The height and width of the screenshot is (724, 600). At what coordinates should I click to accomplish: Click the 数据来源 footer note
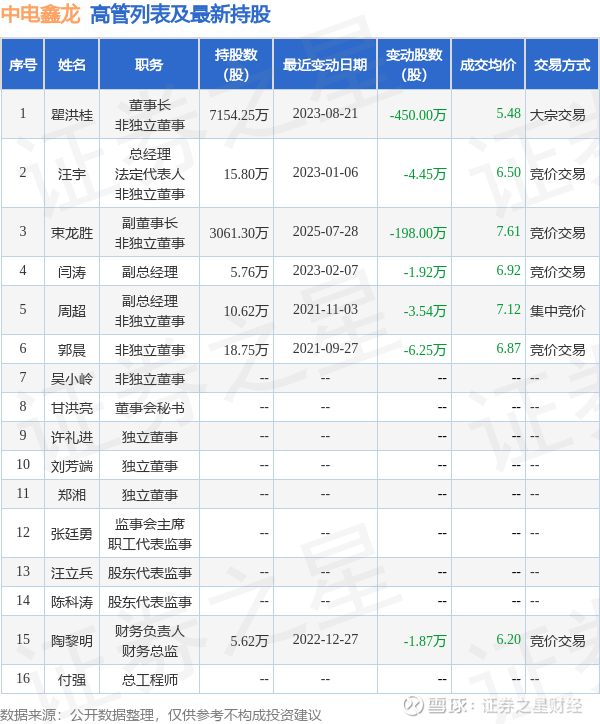pos(161,715)
